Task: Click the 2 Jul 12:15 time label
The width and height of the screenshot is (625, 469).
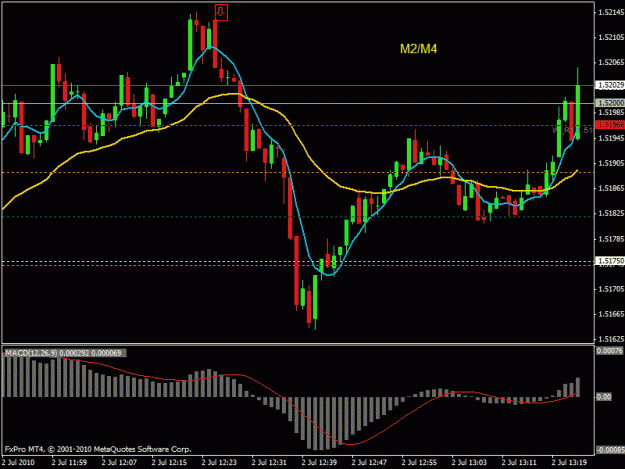Action: click(x=169, y=462)
